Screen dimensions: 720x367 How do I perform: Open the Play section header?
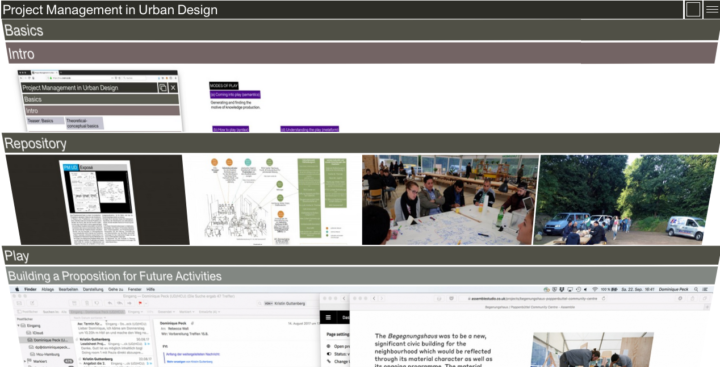click(x=360, y=256)
